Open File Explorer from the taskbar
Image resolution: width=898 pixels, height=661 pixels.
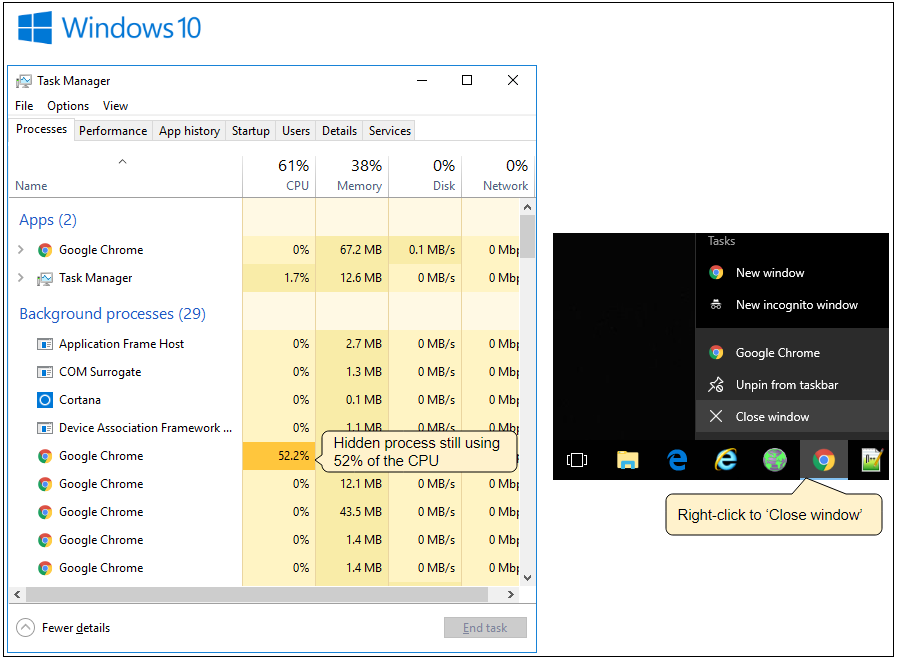pyautogui.click(x=627, y=460)
